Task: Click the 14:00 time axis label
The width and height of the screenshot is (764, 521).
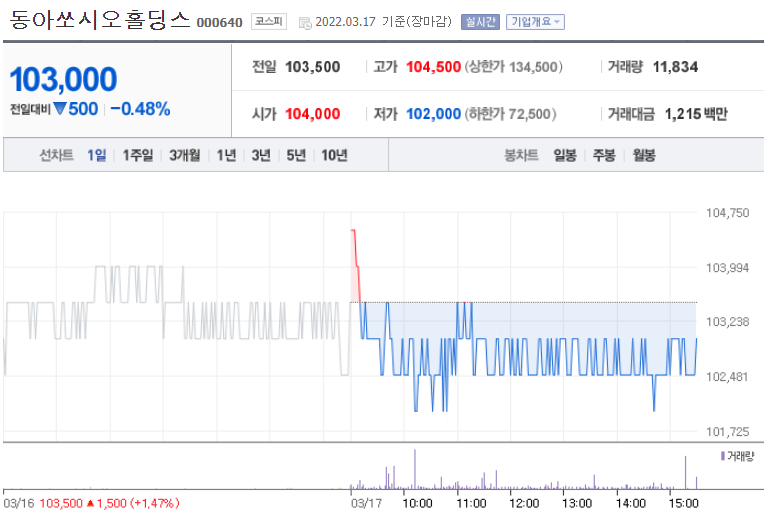Action: click(631, 503)
